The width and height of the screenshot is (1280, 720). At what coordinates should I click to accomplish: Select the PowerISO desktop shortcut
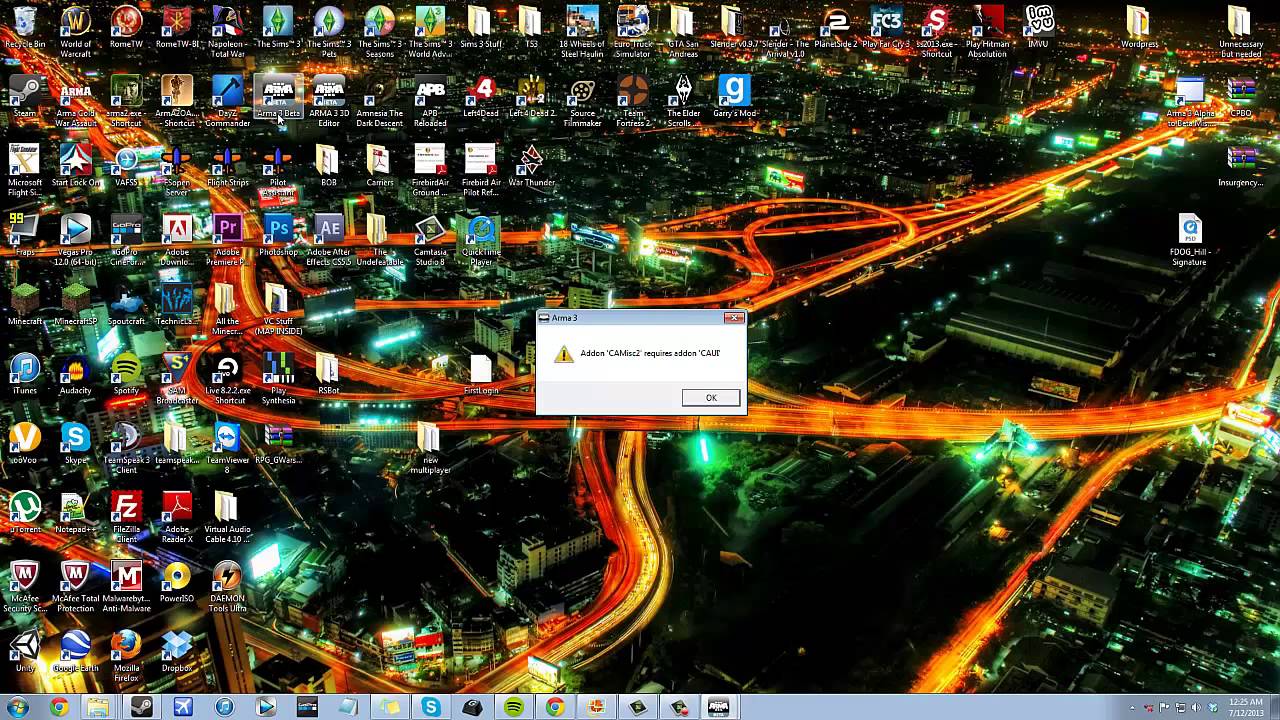point(177,581)
